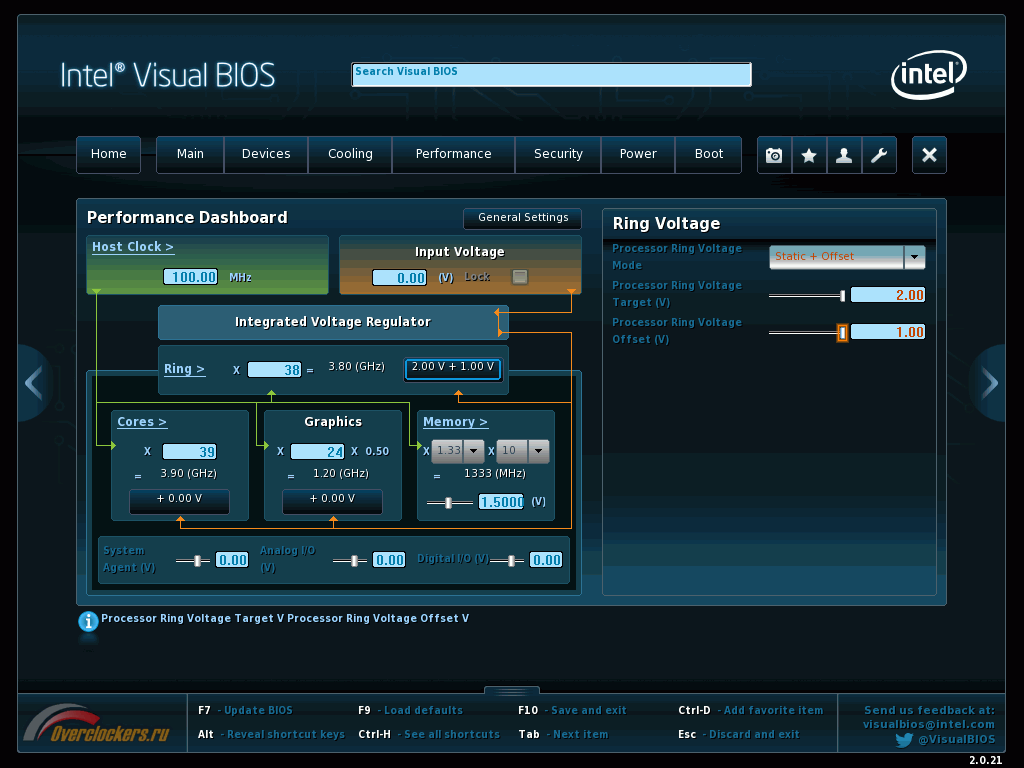The width and height of the screenshot is (1024, 768).
Task: Expand the bottom shortcut panel handle
Action: (x=512, y=690)
